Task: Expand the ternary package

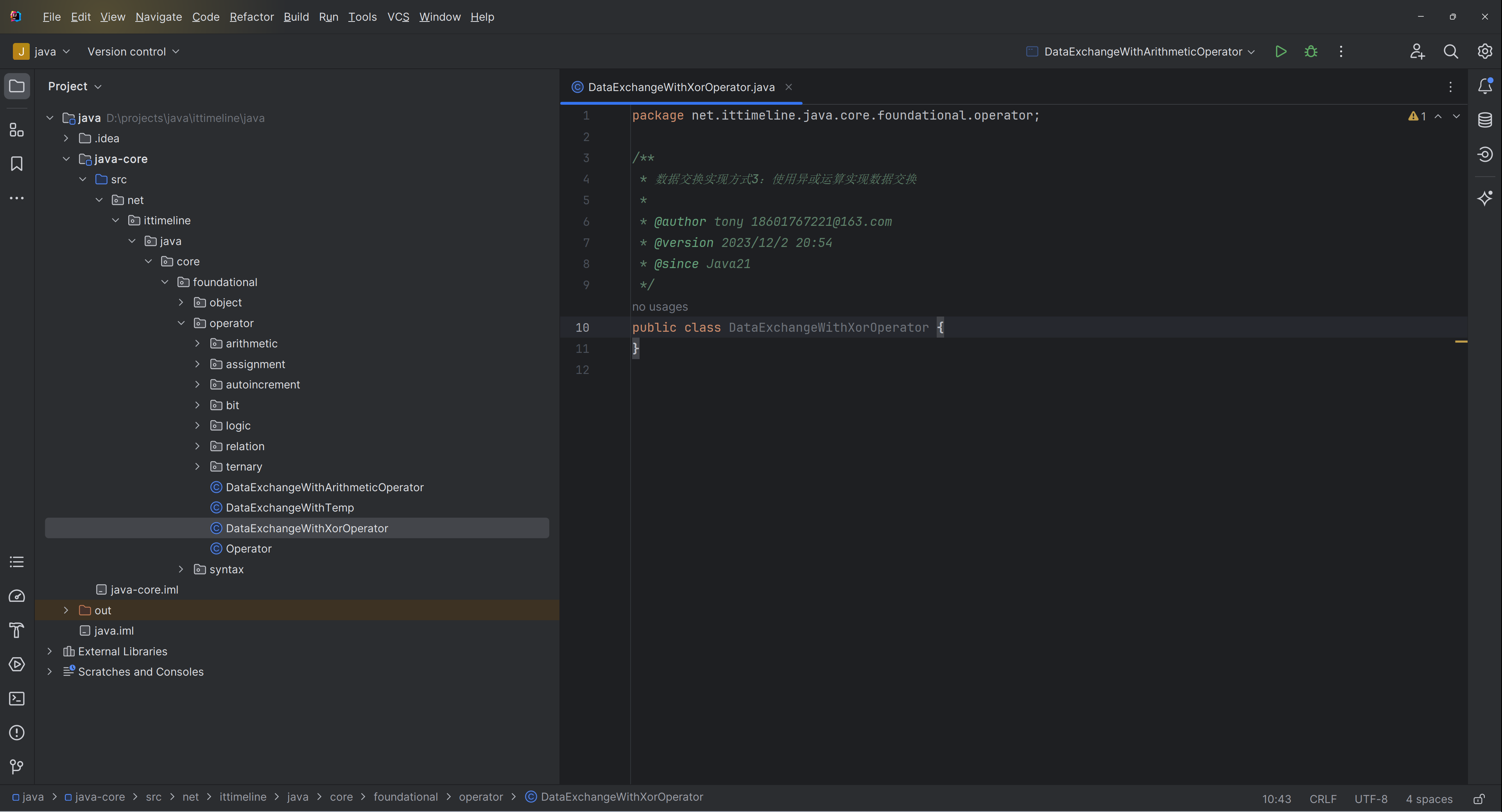Action: click(x=197, y=466)
